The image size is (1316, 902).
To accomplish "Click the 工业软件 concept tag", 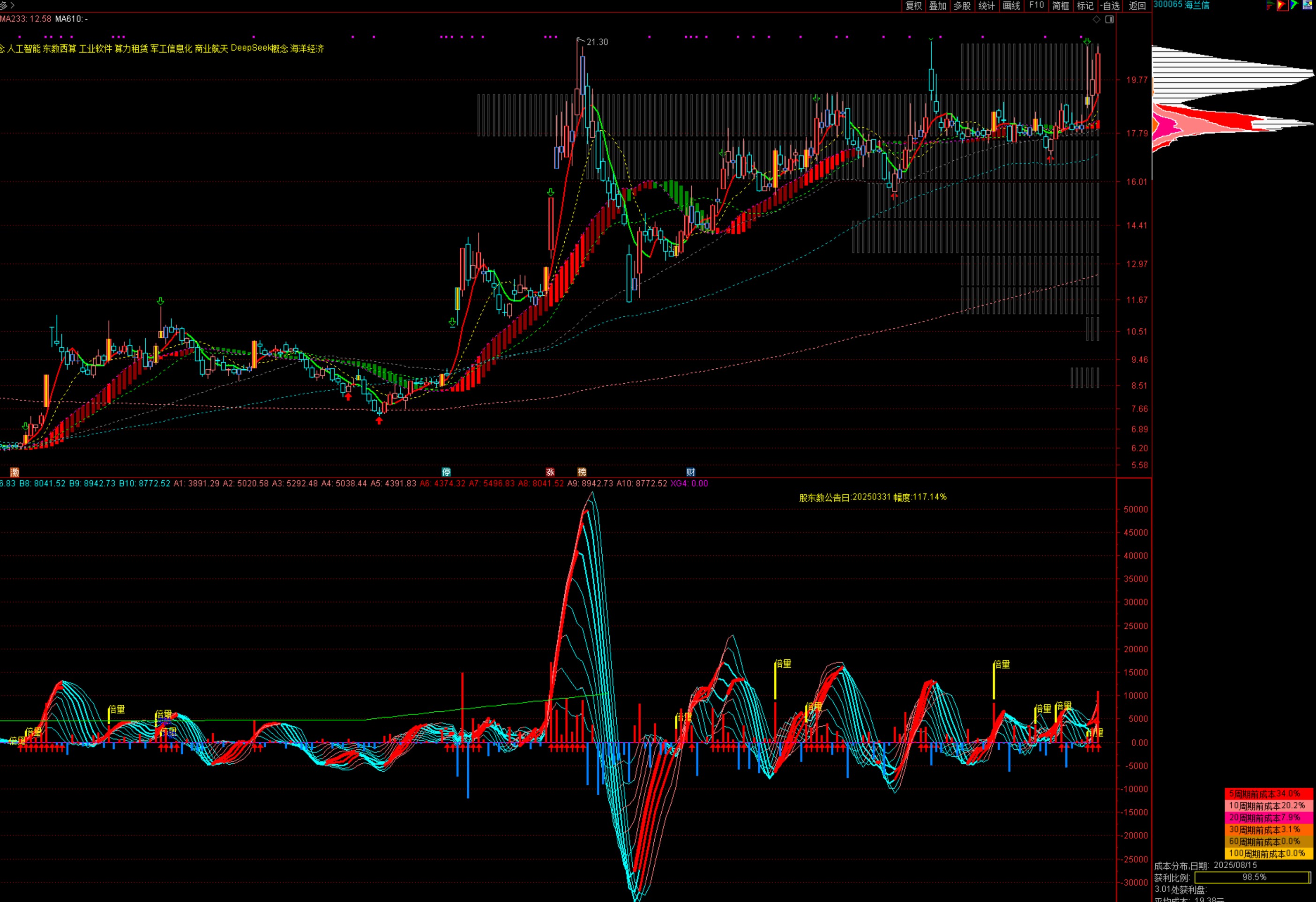I will (96, 49).
